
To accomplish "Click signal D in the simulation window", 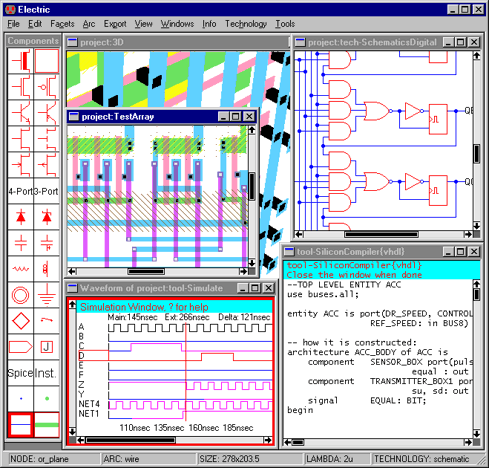I will [x=81, y=356].
